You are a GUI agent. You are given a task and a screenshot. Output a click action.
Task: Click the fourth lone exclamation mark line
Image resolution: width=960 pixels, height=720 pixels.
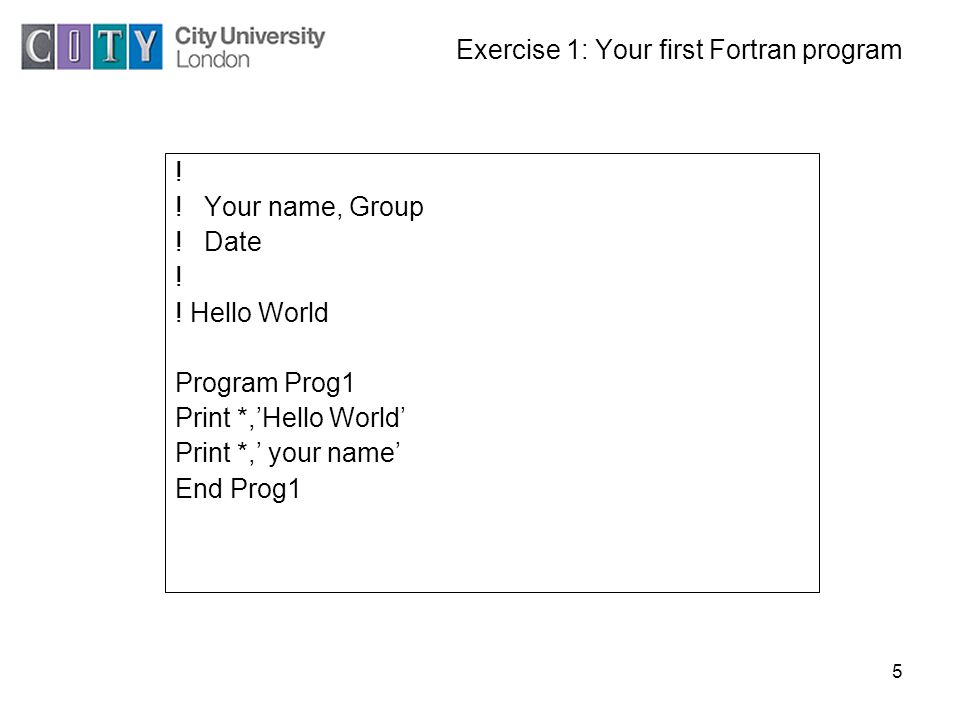[178, 277]
